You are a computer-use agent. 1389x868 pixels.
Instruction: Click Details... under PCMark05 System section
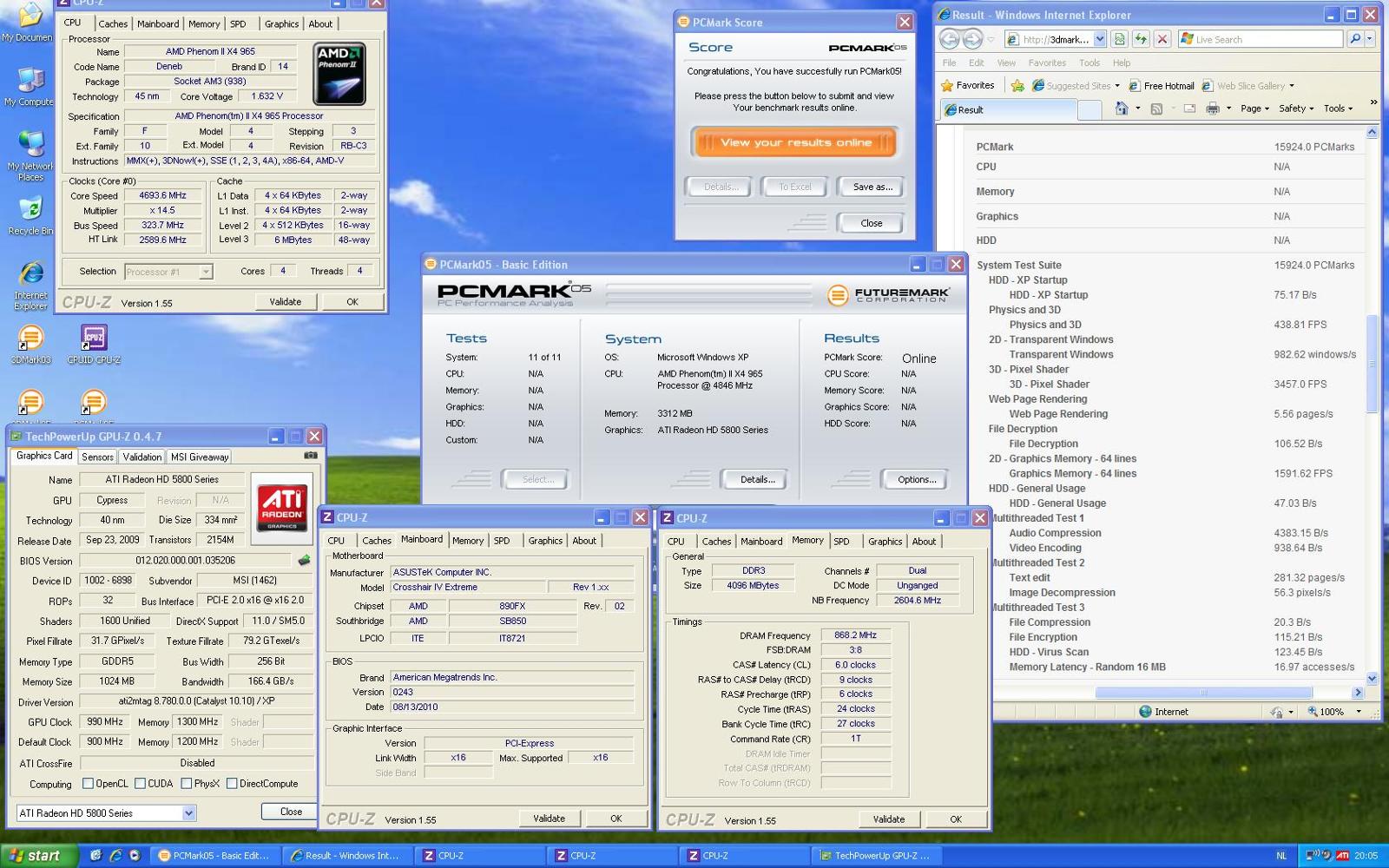point(757,479)
